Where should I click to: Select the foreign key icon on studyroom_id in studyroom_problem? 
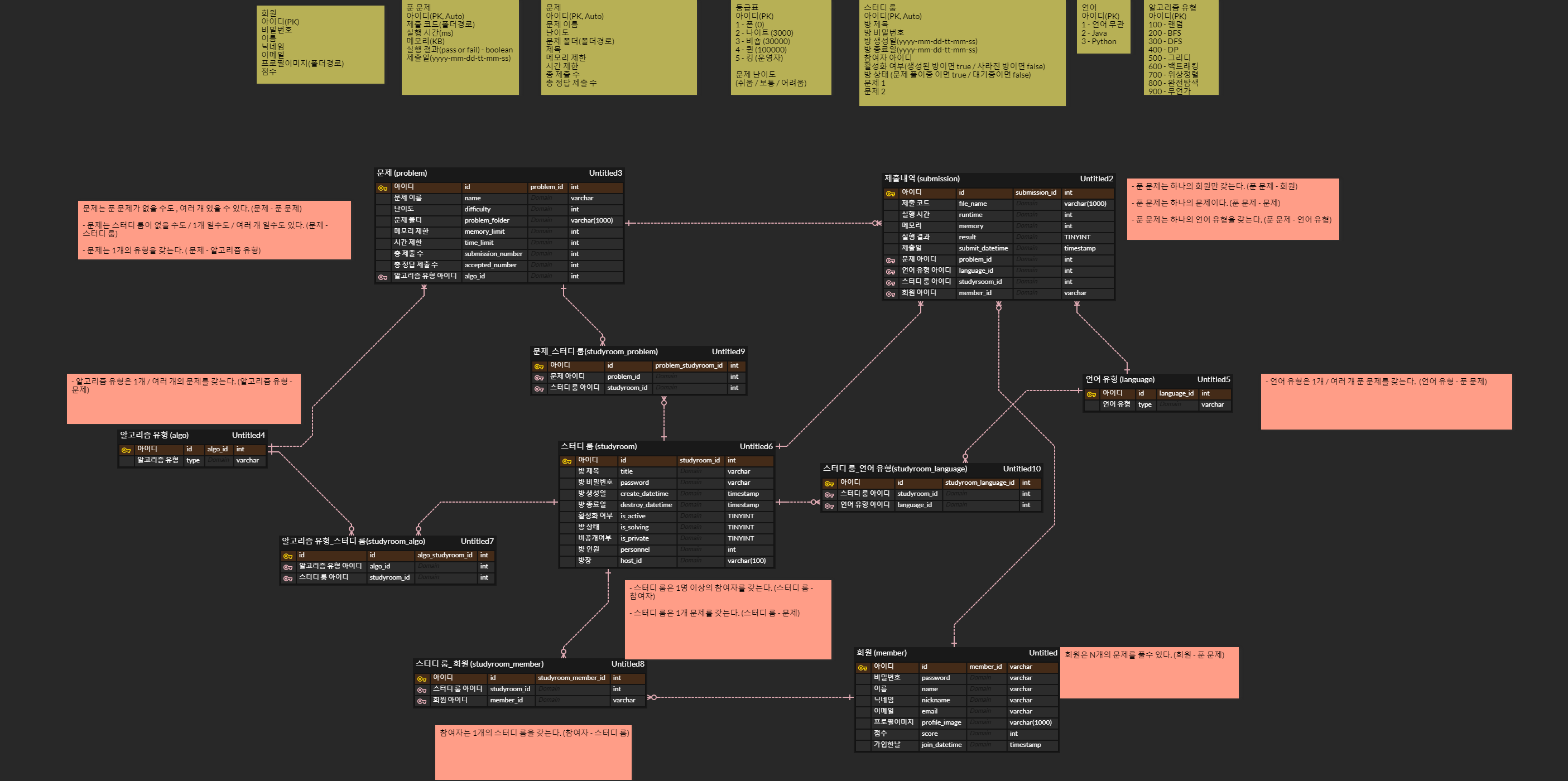(539, 388)
